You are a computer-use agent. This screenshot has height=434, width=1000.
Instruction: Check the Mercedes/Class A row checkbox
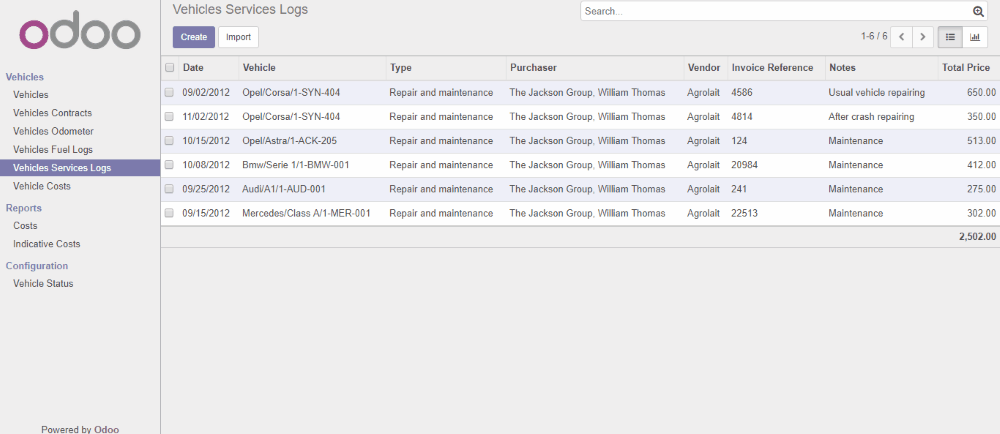(x=169, y=213)
